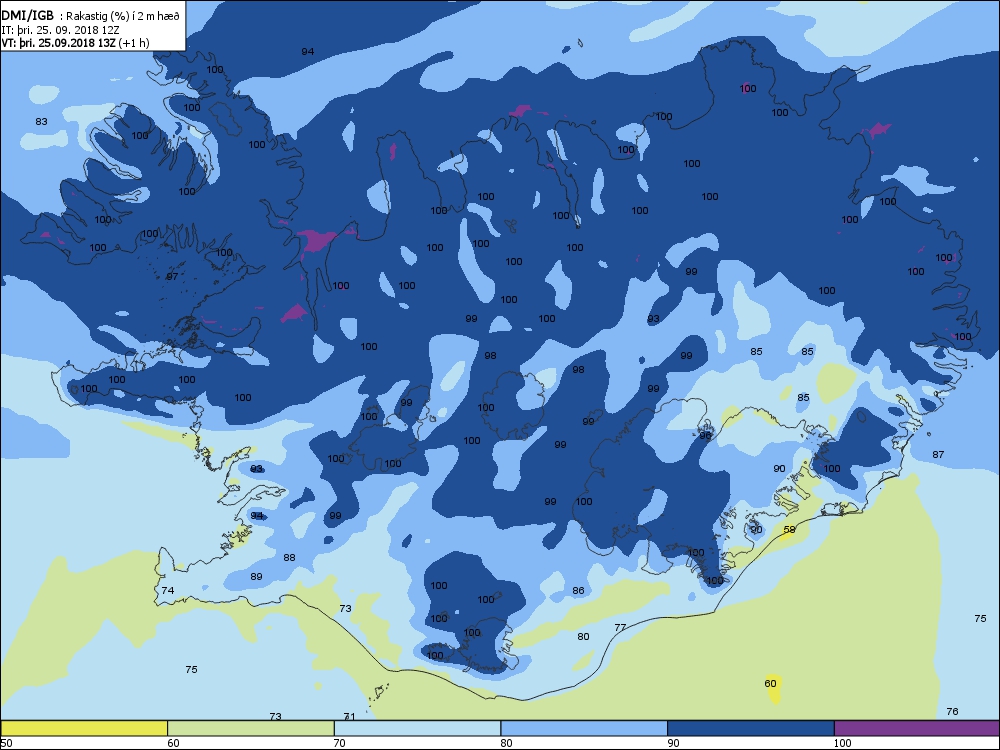Click the medium blue 80–90 legend band

pos(584,728)
